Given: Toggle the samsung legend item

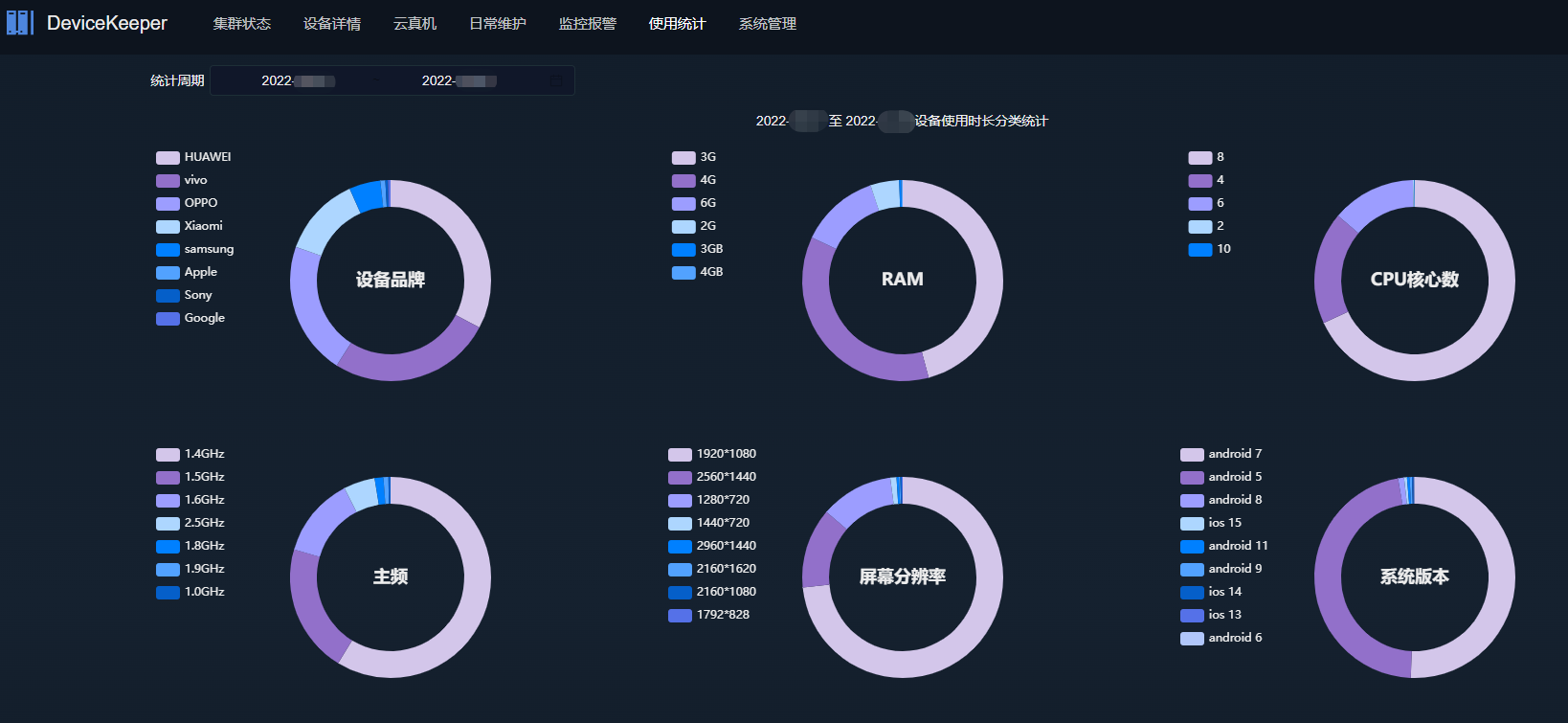Looking at the screenshot, I should (195, 249).
